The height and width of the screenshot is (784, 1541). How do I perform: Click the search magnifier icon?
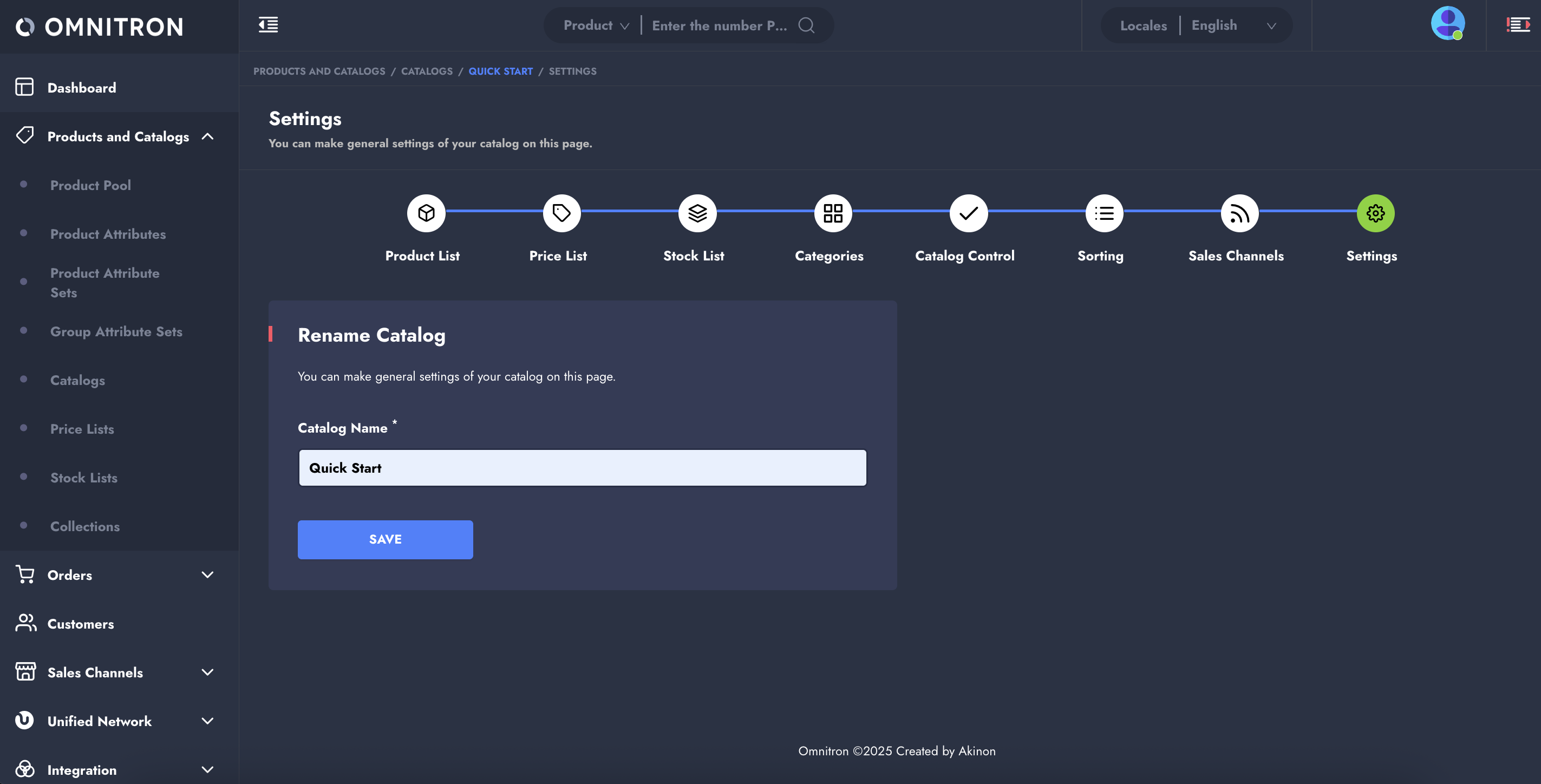[806, 25]
